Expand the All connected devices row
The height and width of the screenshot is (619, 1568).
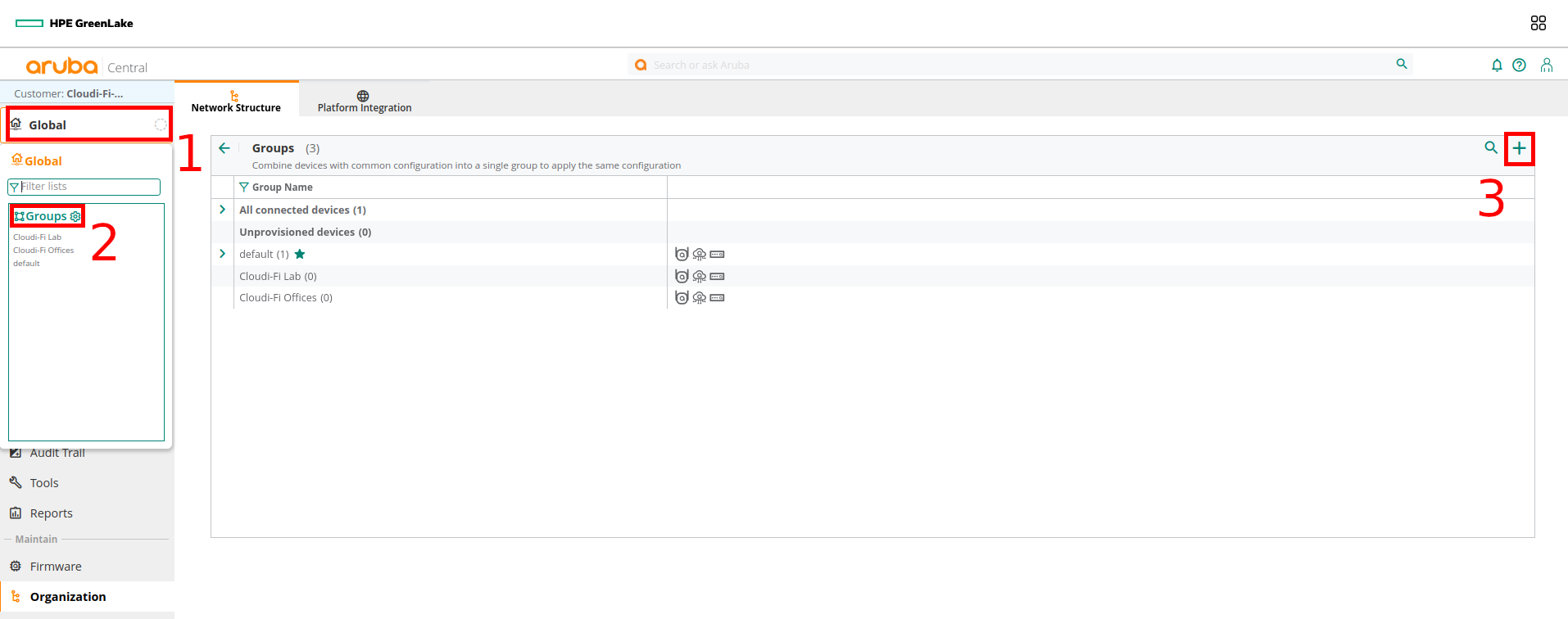(x=222, y=210)
